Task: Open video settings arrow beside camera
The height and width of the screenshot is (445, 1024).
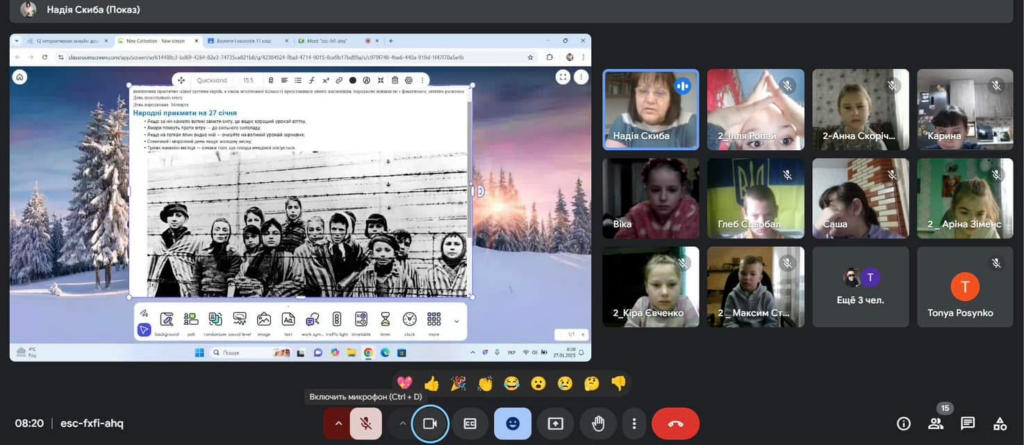Action: coord(401,423)
